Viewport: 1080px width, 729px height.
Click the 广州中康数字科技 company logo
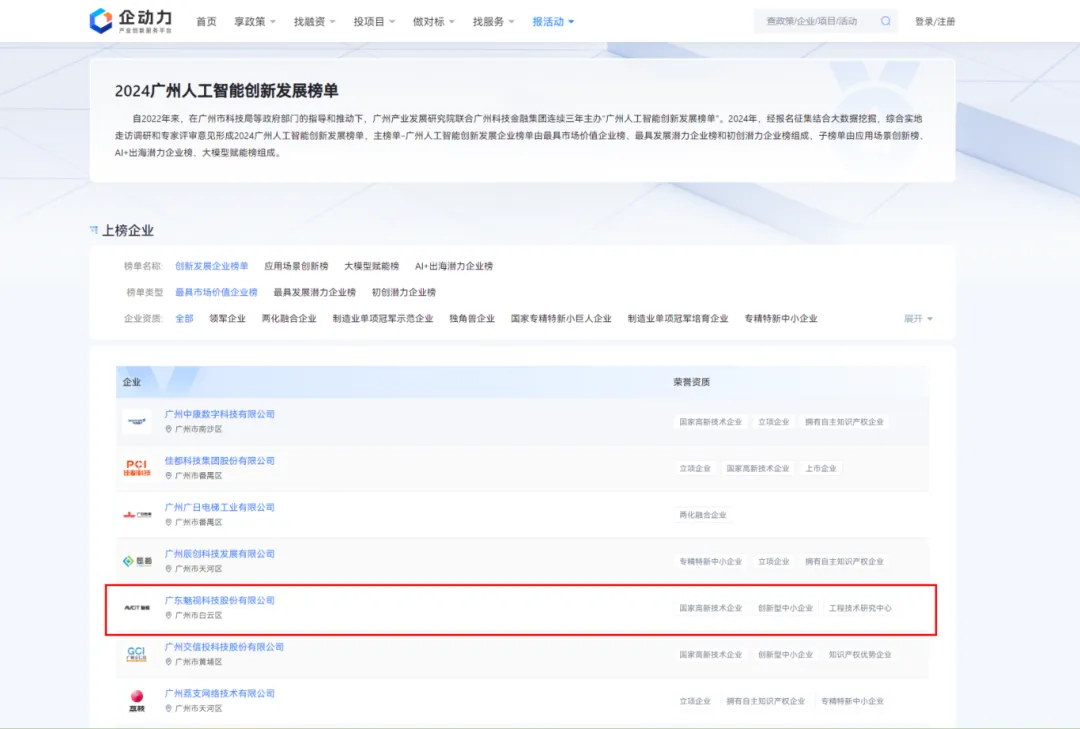click(x=137, y=421)
